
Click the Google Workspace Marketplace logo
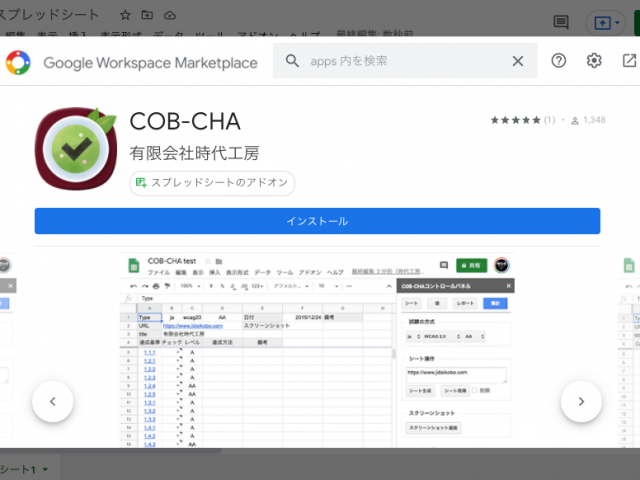pos(18,62)
